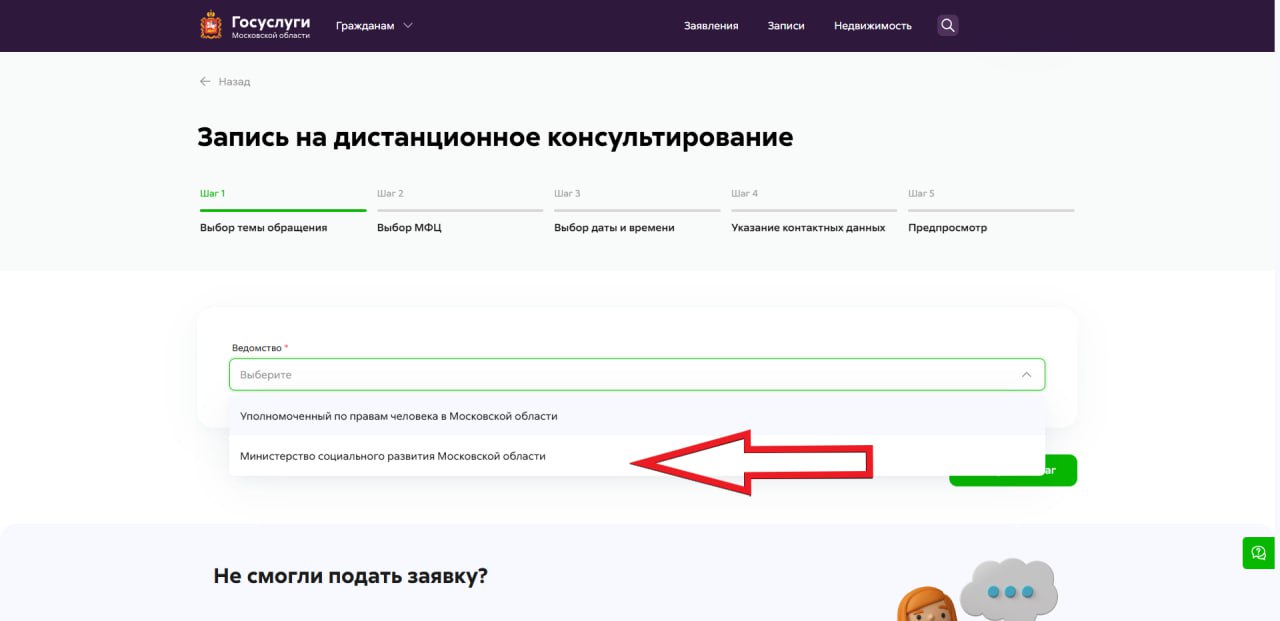Select Уполномоченный по правам человека option
This screenshot has height=621, width=1280.
tap(399, 416)
